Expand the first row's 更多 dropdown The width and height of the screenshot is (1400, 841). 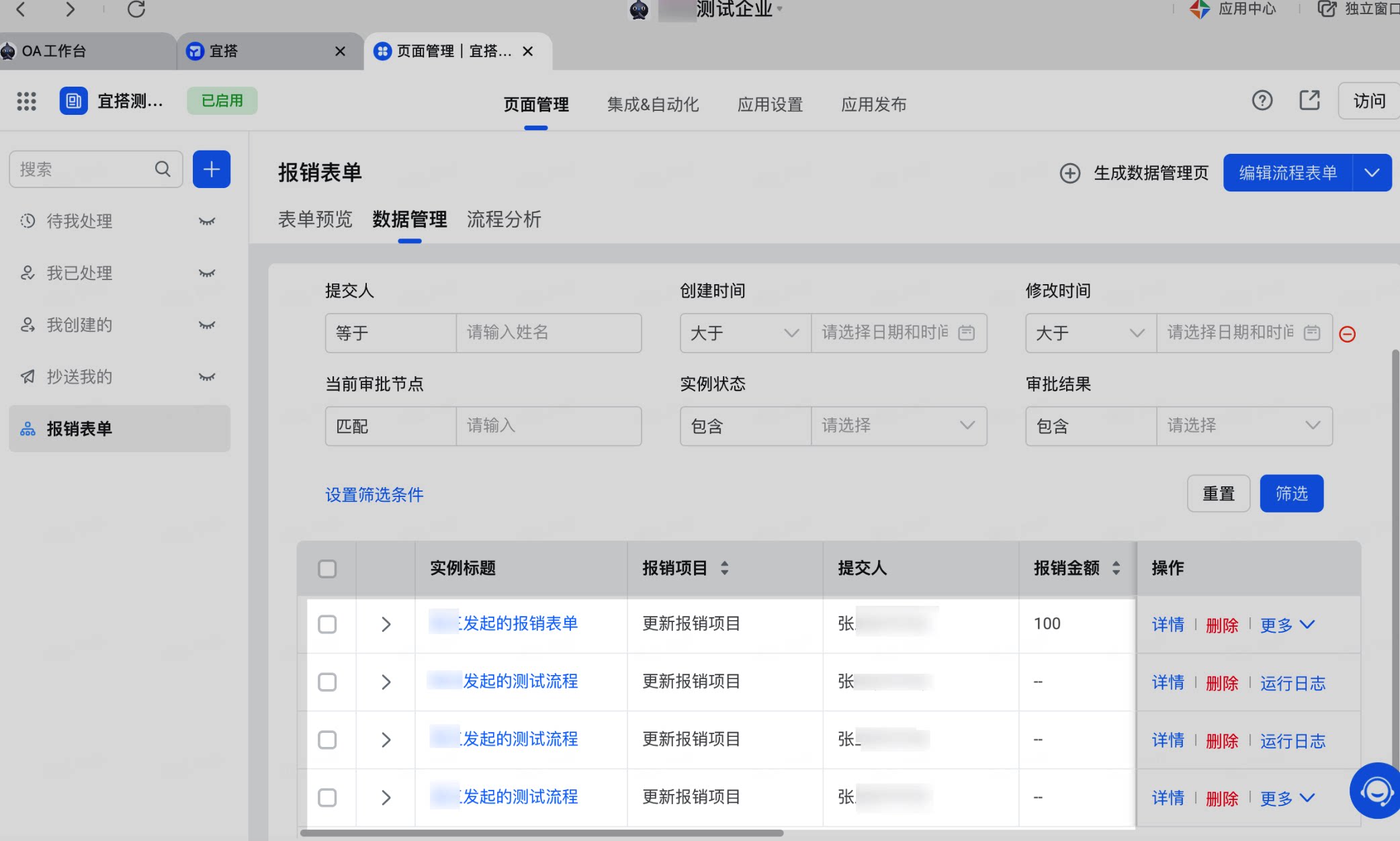pos(1287,625)
